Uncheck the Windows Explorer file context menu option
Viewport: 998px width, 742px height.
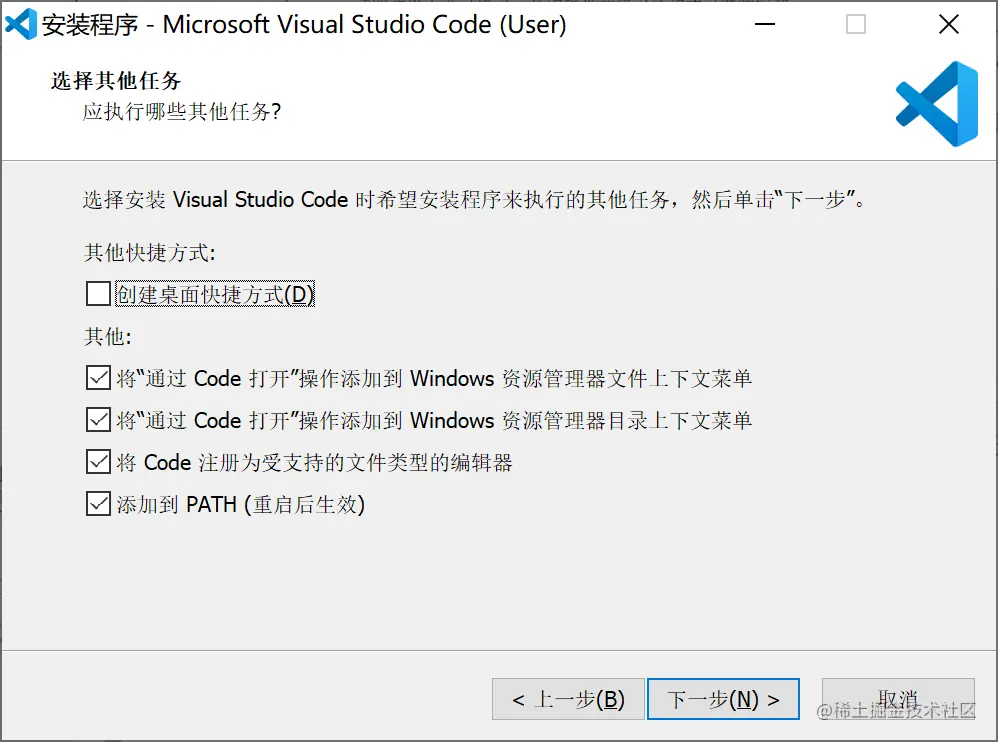[98, 378]
